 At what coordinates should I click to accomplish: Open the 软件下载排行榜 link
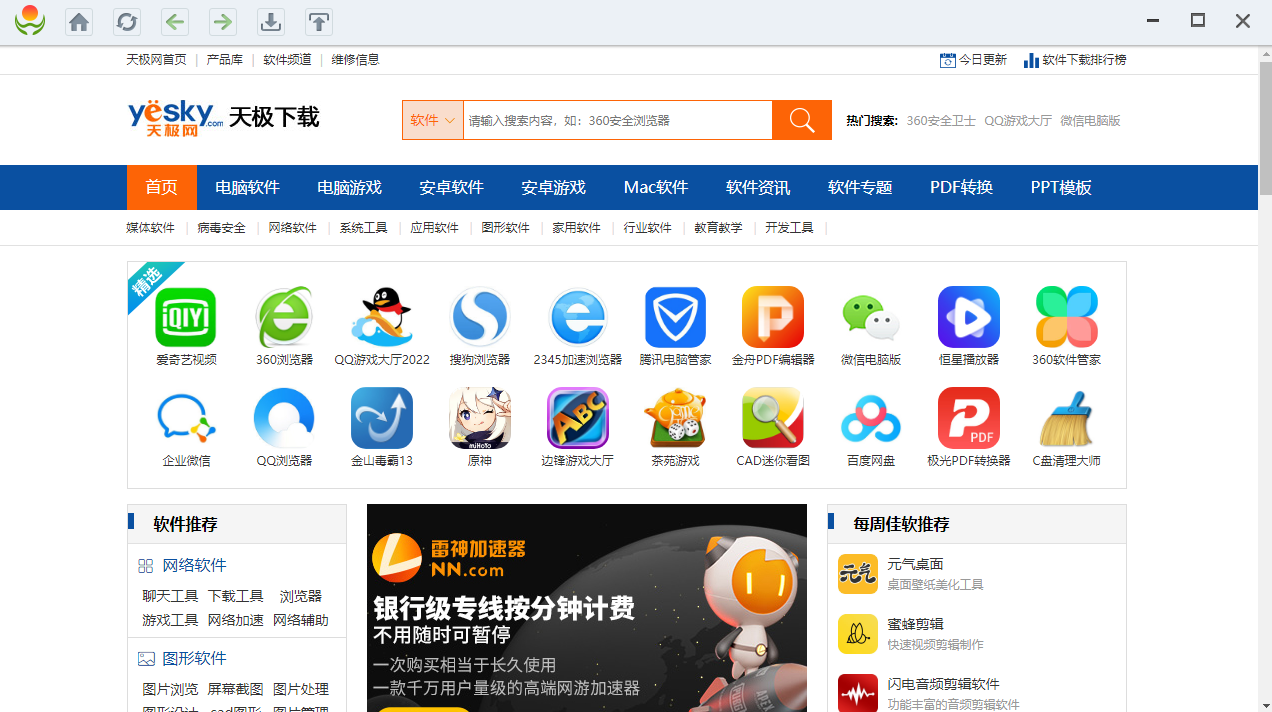tap(1075, 60)
